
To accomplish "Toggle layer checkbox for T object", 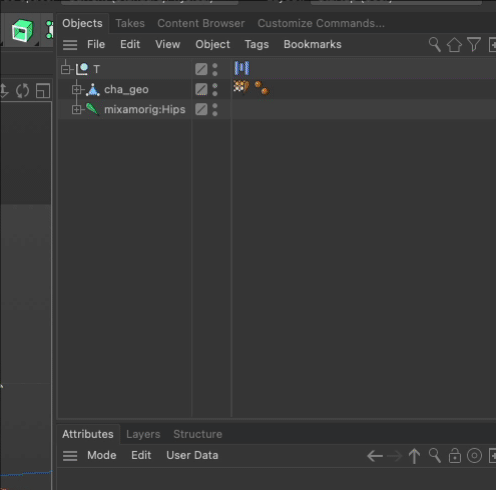I will [x=201, y=69].
